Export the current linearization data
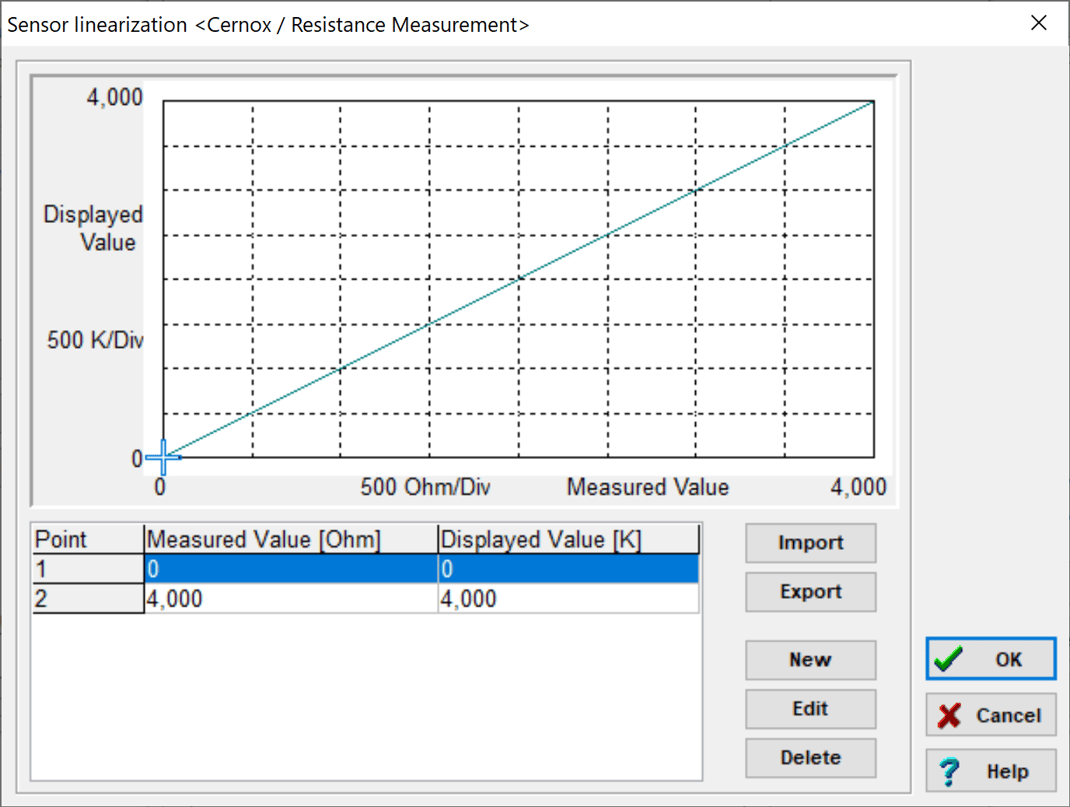 pos(810,592)
